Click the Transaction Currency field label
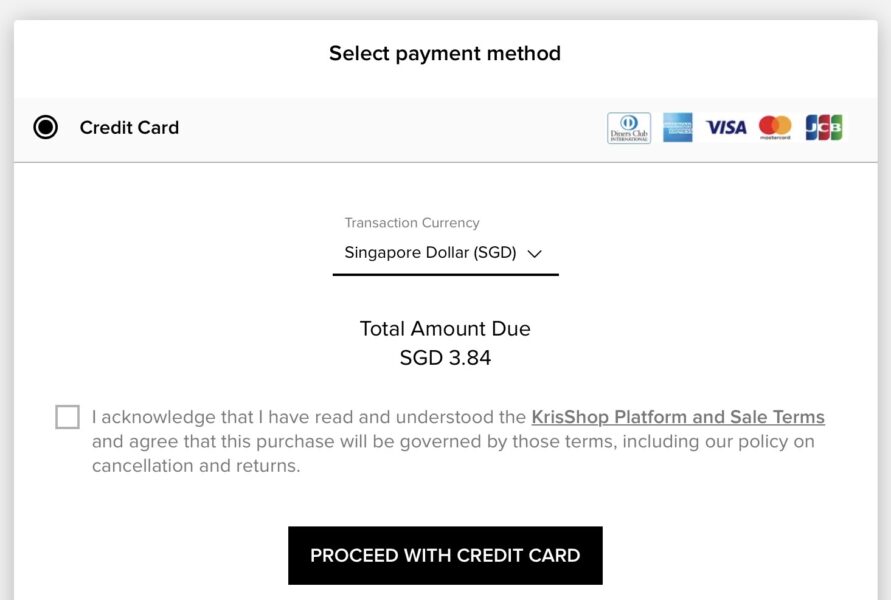Image resolution: width=891 pixels, height=600 pixels. coord(412,223)
